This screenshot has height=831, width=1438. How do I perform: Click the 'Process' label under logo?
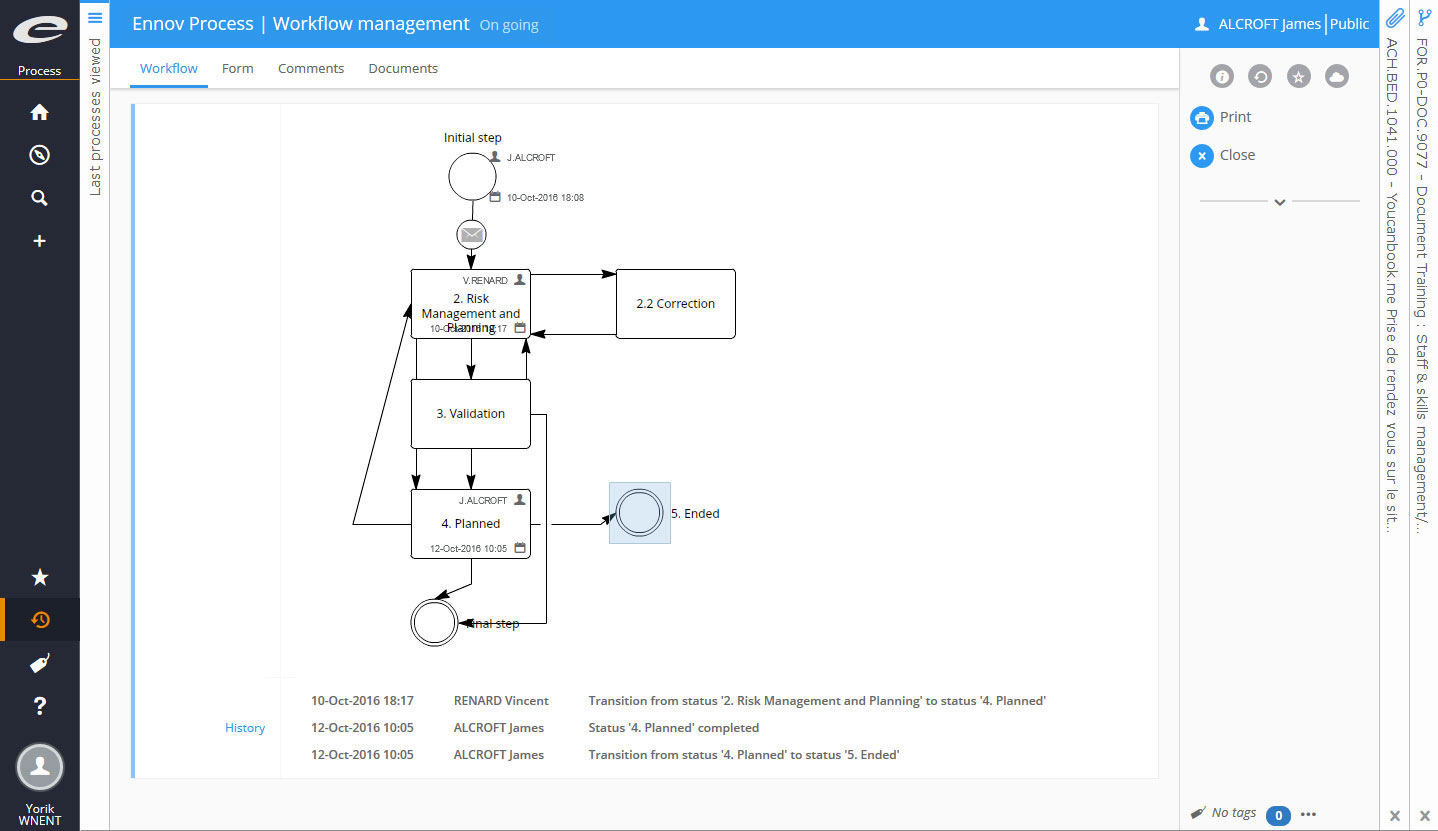point(39,71)
